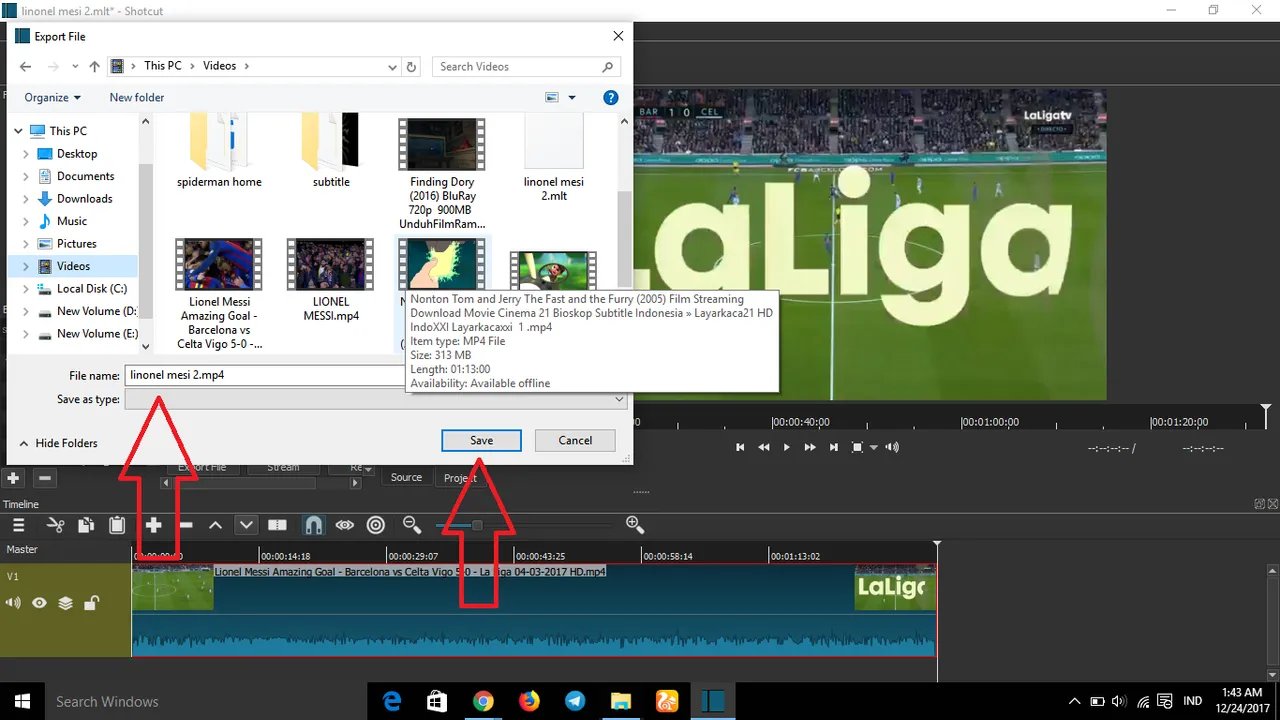Click the Overwrite down-arrow icon in the timeline
Screen dimensions: 1280x720
tap(246, 525)
